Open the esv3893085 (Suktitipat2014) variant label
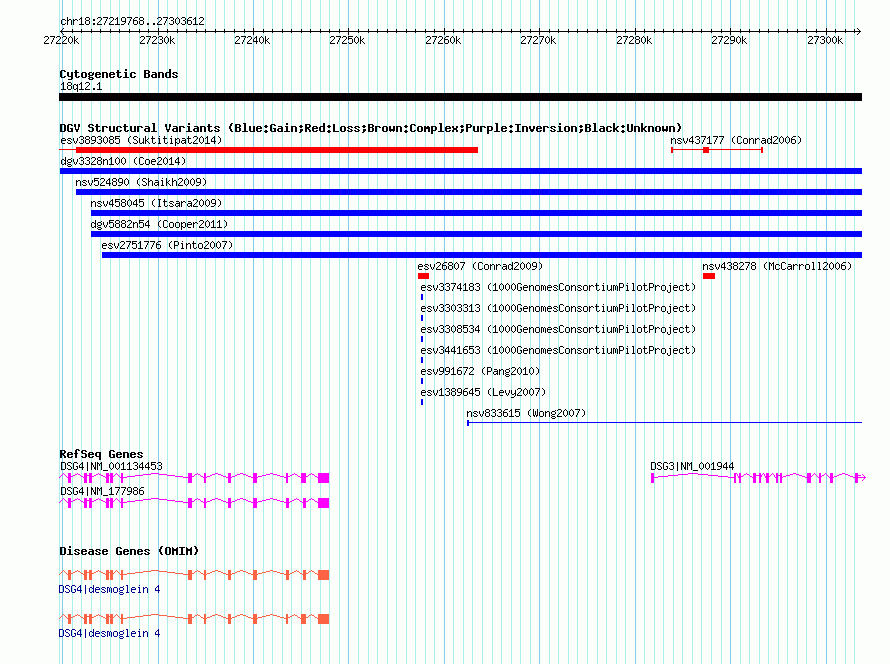This screenshot has width=890, height=664. (x=141, y=140)
